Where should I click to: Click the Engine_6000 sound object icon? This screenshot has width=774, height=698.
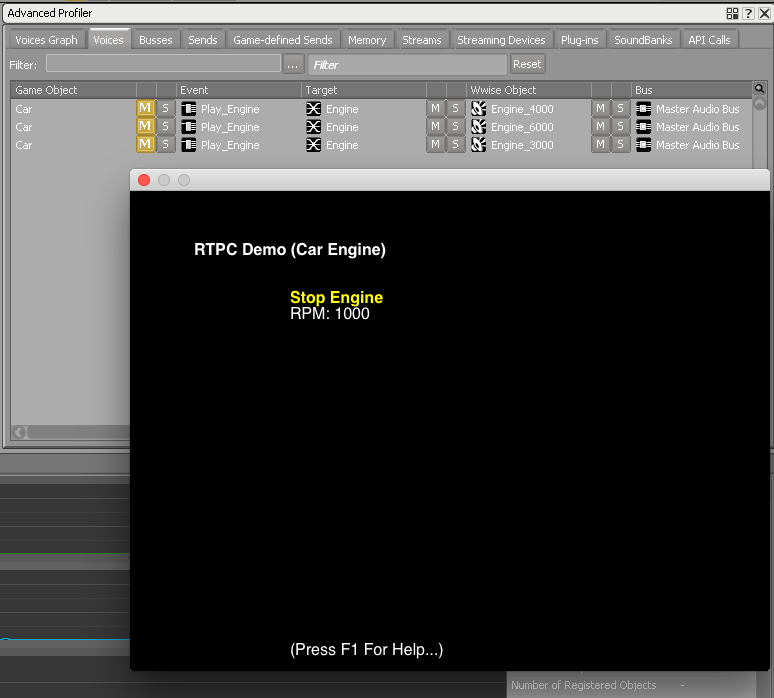pyautogui.click(x=478, y=127)
